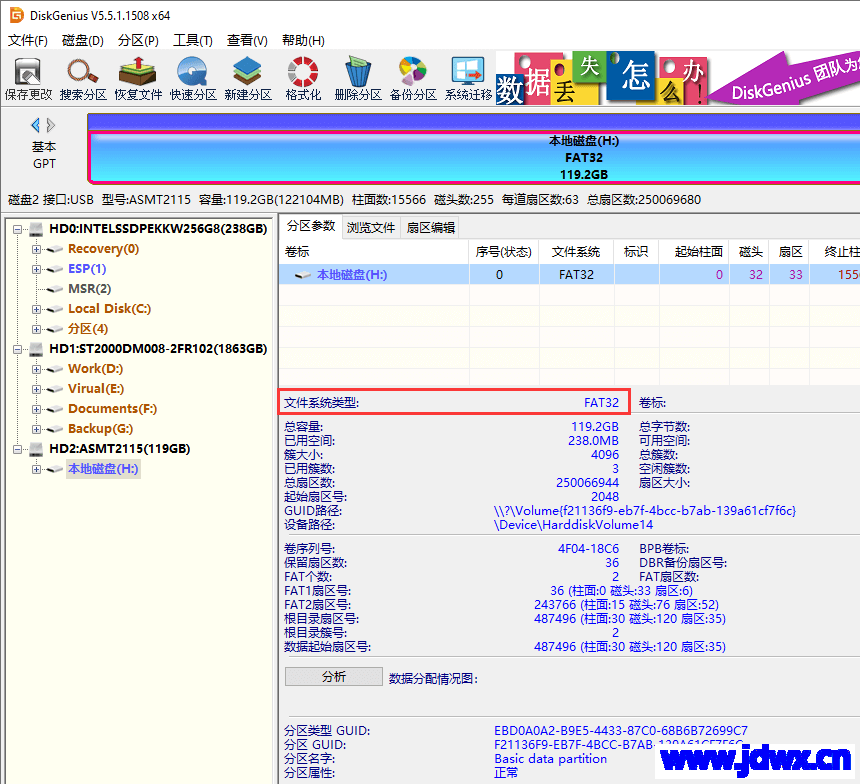Screen dimensions: 860x784
Task: Open the Recover Files (恢复文件) tool
Action: tap(138, 79)
